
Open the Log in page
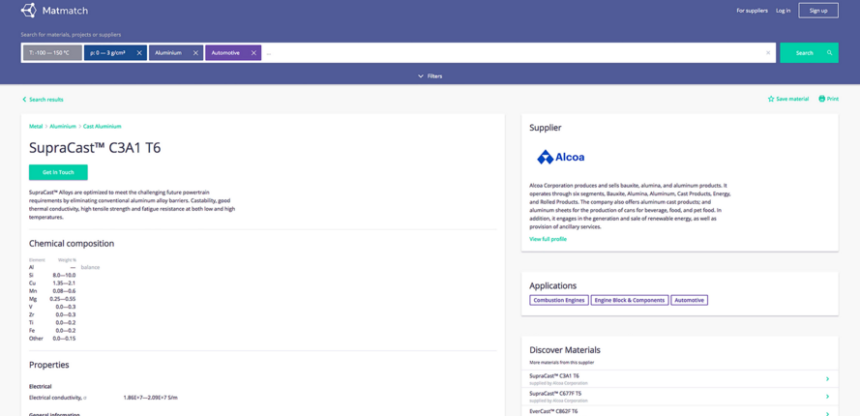coord(783,10)
